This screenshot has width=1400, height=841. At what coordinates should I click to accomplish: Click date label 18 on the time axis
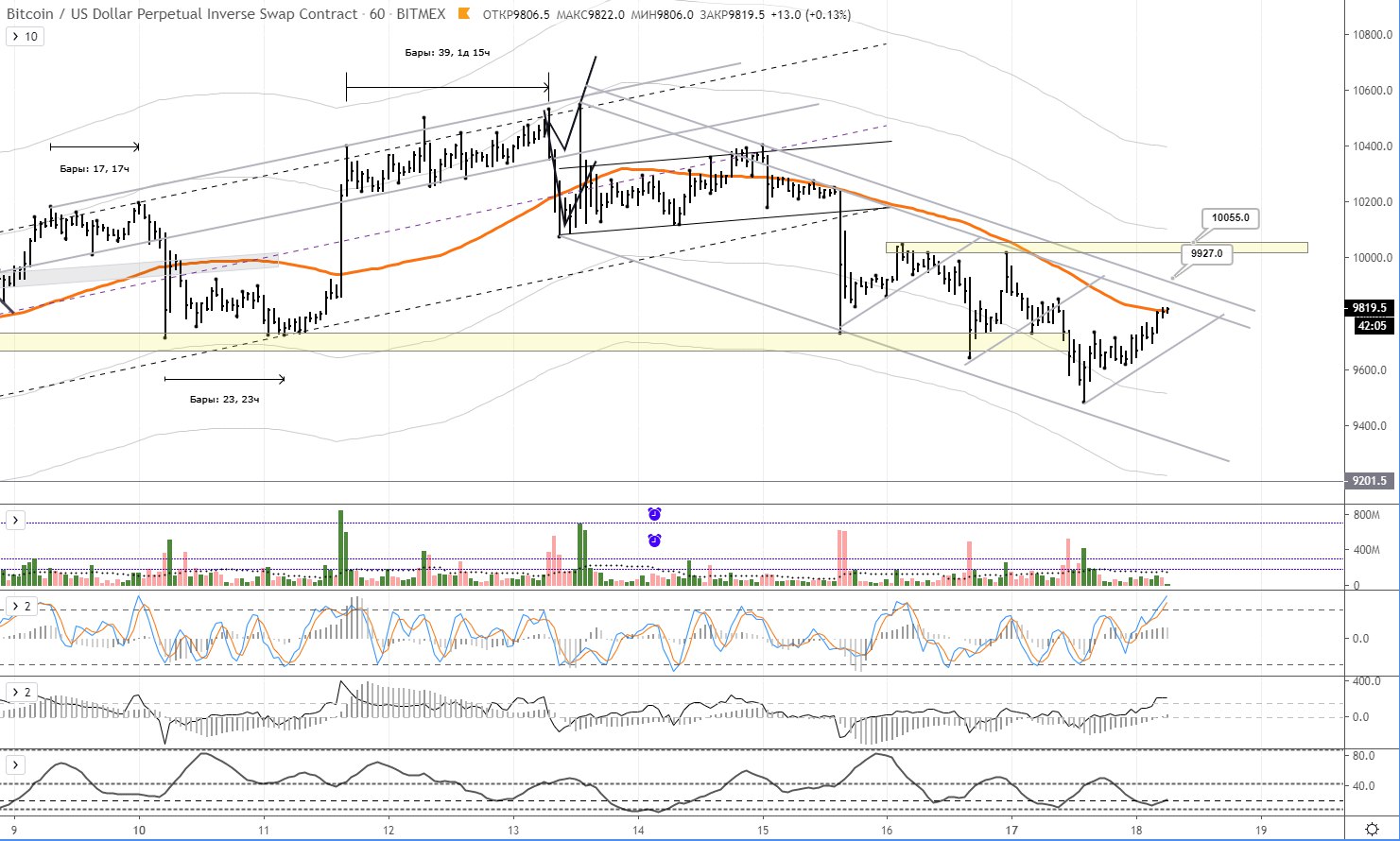click(1136, 830)
